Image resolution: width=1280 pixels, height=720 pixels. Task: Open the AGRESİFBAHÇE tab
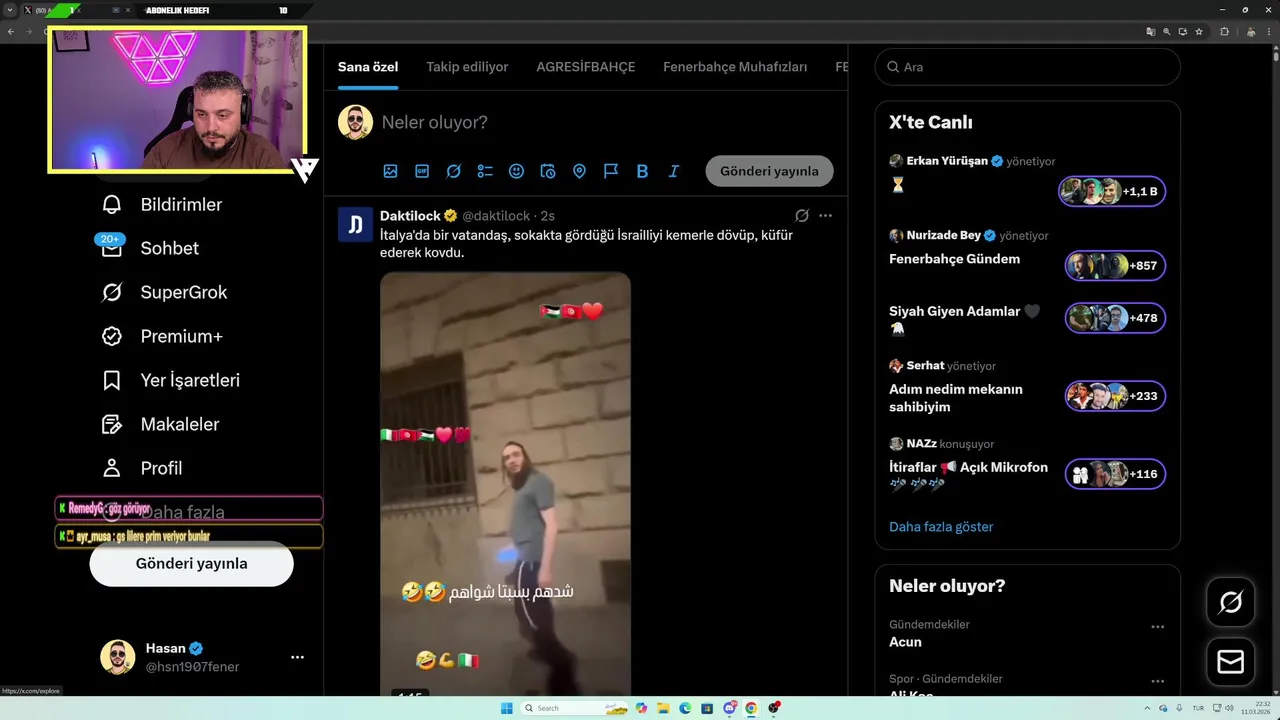coord(586,67)
